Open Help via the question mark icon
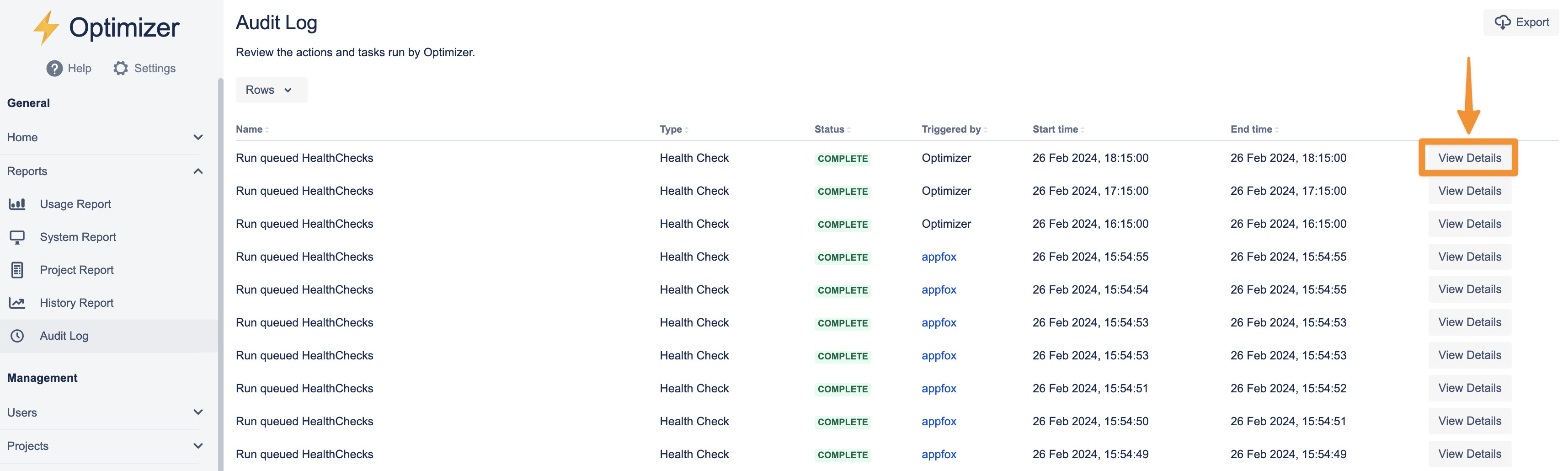This screenshot has width=1568, height=471. click(54, 68)
